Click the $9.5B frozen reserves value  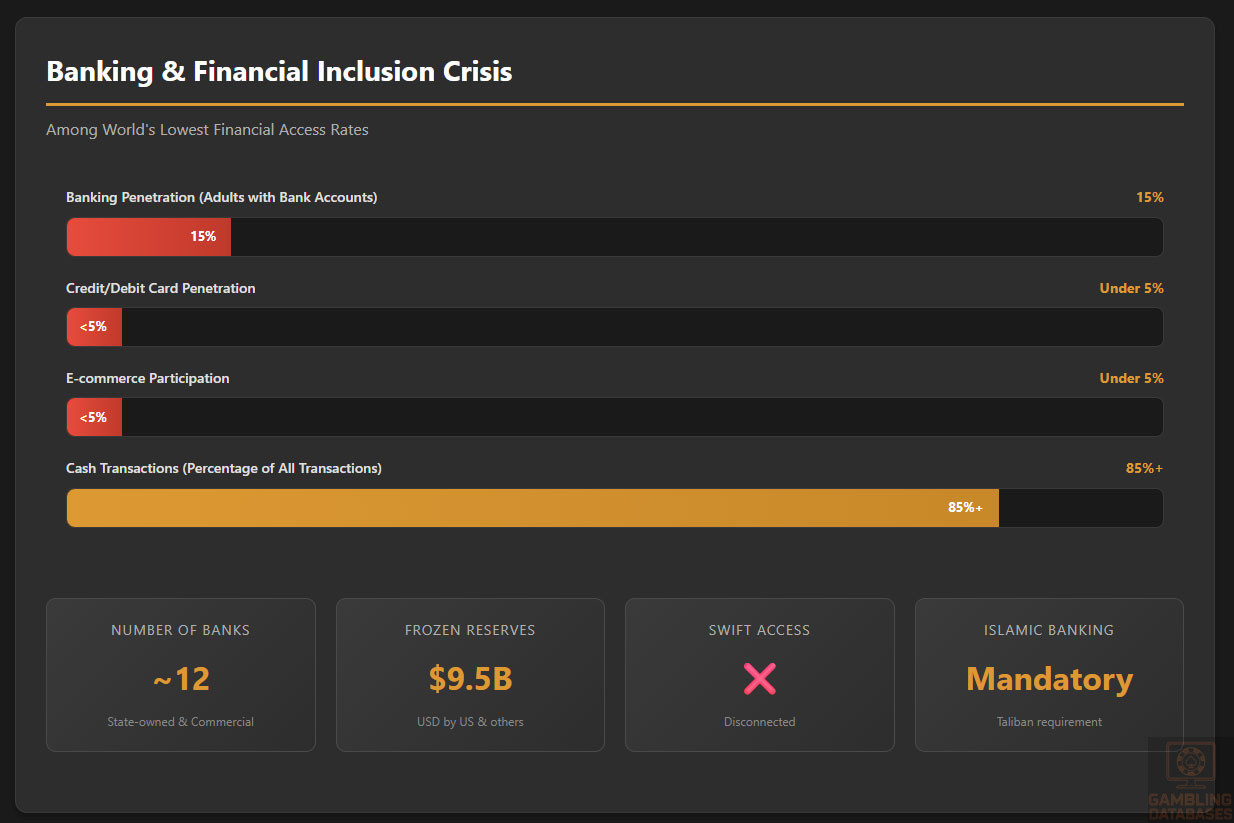point(470,679)
